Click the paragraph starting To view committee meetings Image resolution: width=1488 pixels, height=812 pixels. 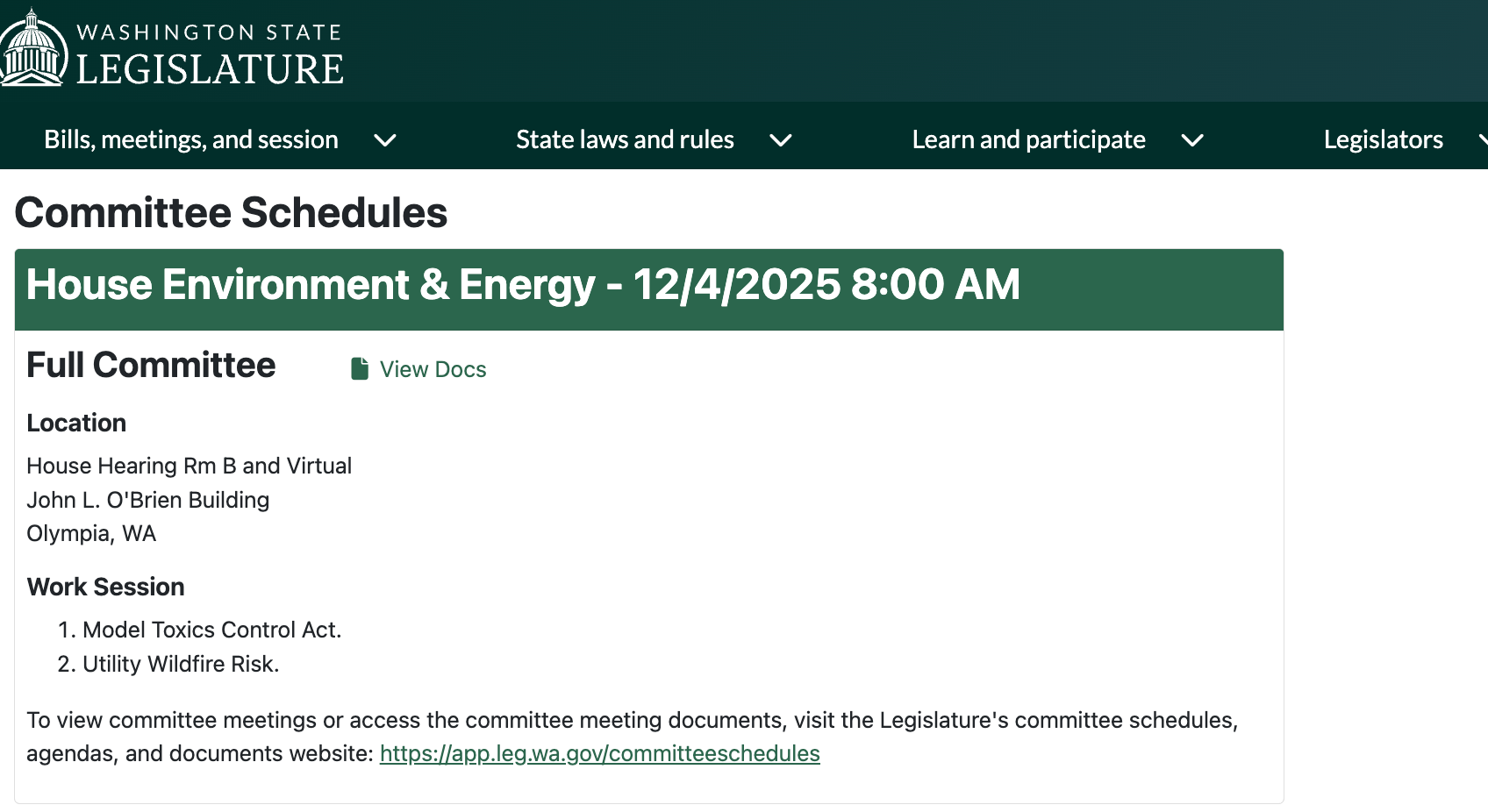click(x=632, y=737)
